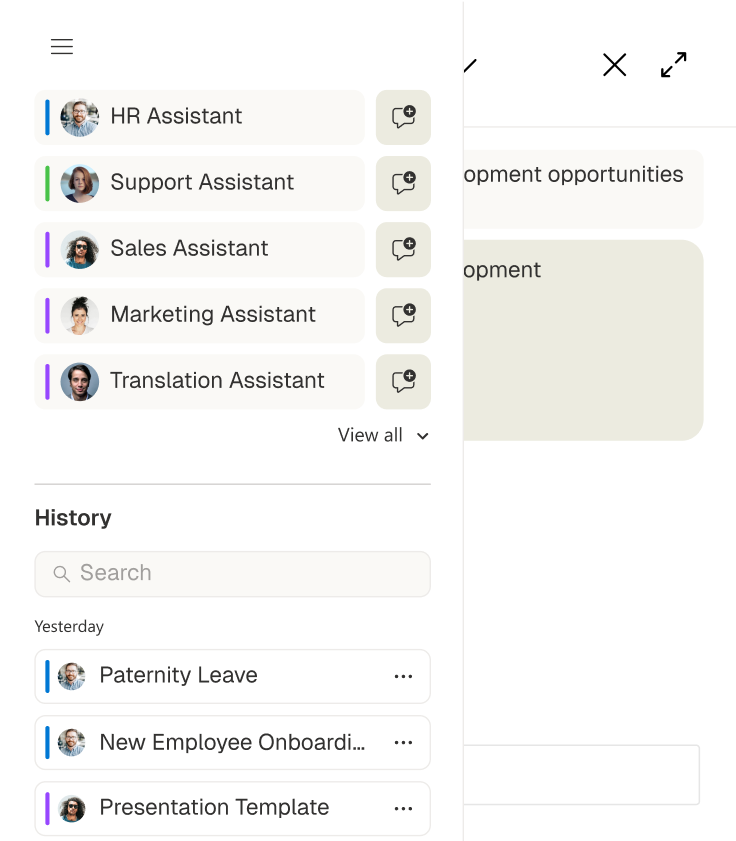
Task: Open the Presentation Template history item
Action: (x=200, y=808)
